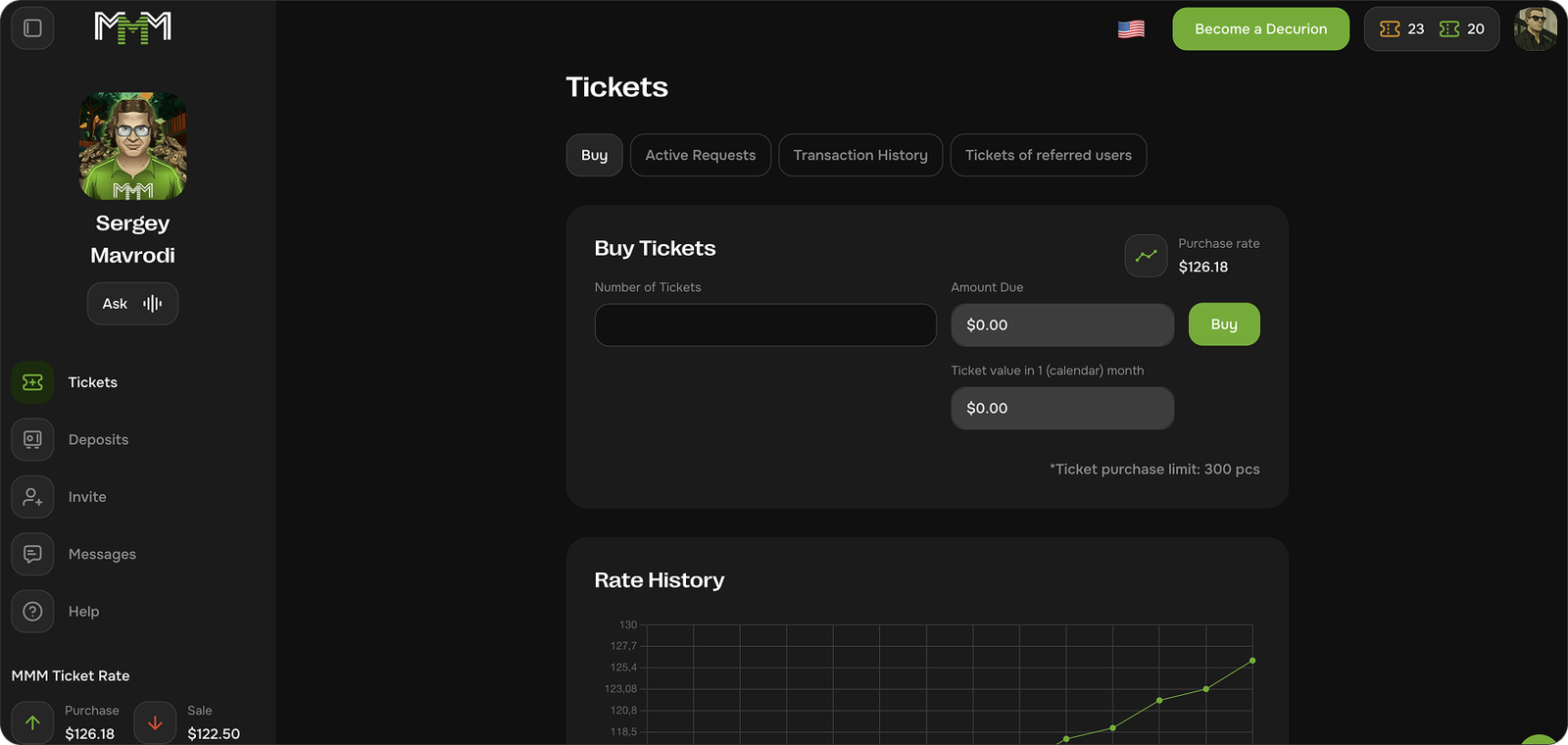
Task: Click the sidebar Purchase value $126.18
Action: click(90, 733)
